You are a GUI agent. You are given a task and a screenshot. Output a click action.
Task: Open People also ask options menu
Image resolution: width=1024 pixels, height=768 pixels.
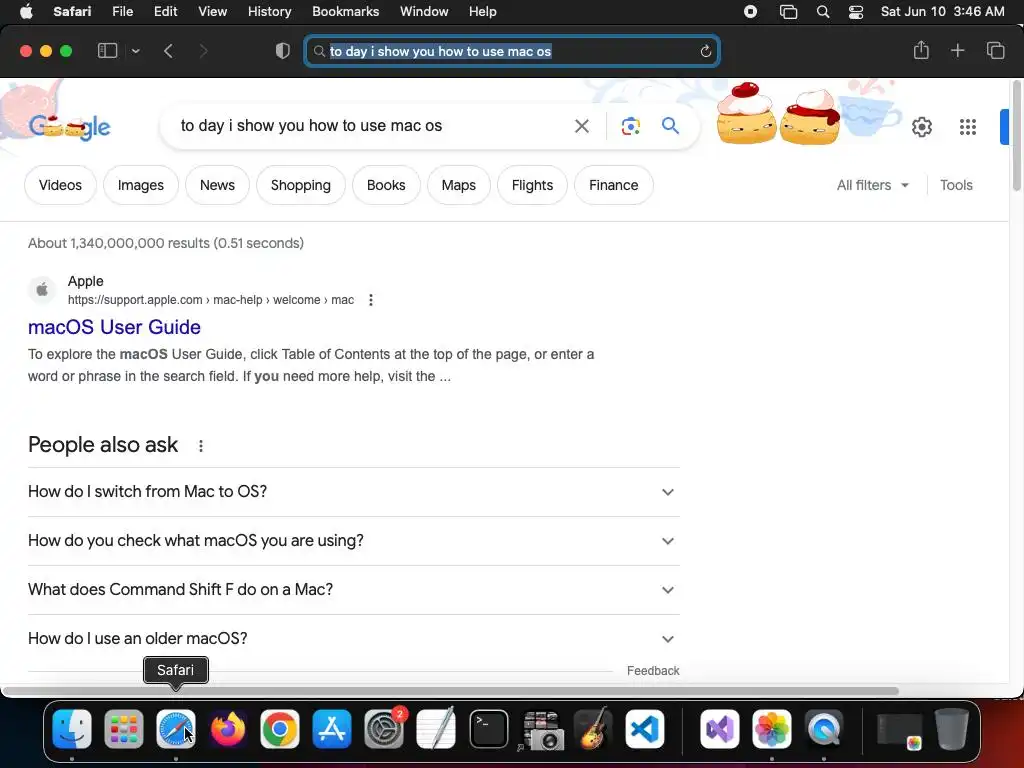(x=200, y=445)
